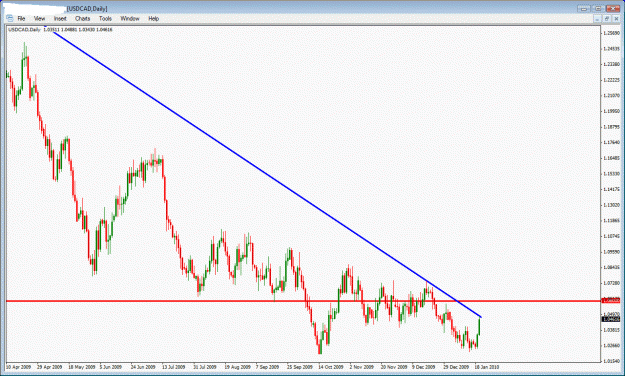Minimize the main application window
The height and width of the screenshot is (376, 625).
tap(584, 8)
